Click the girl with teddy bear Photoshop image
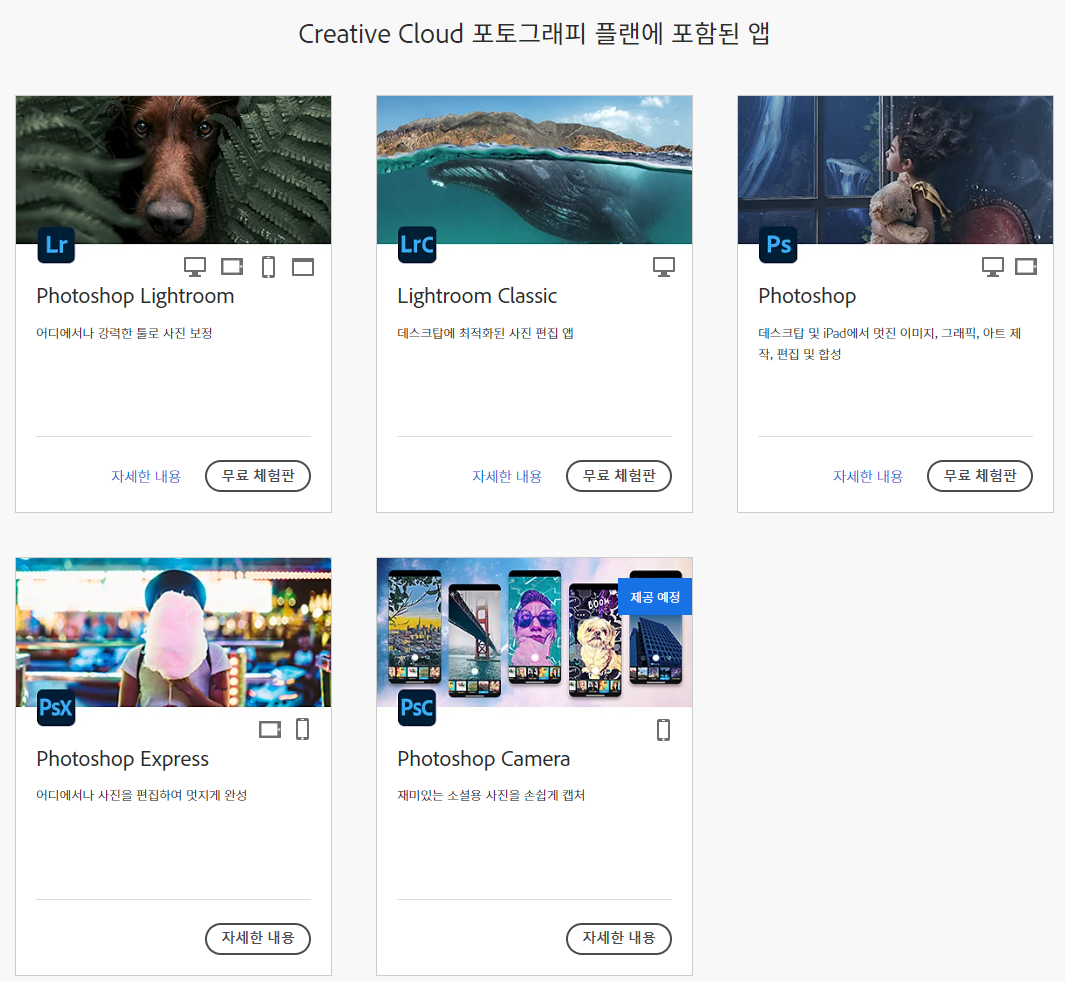 [895, 170]
